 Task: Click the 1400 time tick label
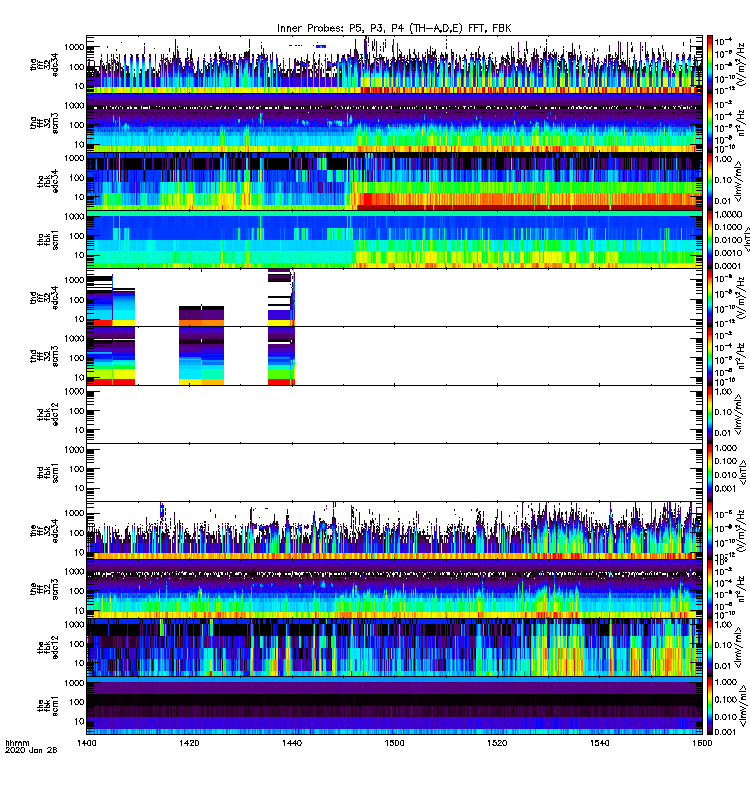86,743
